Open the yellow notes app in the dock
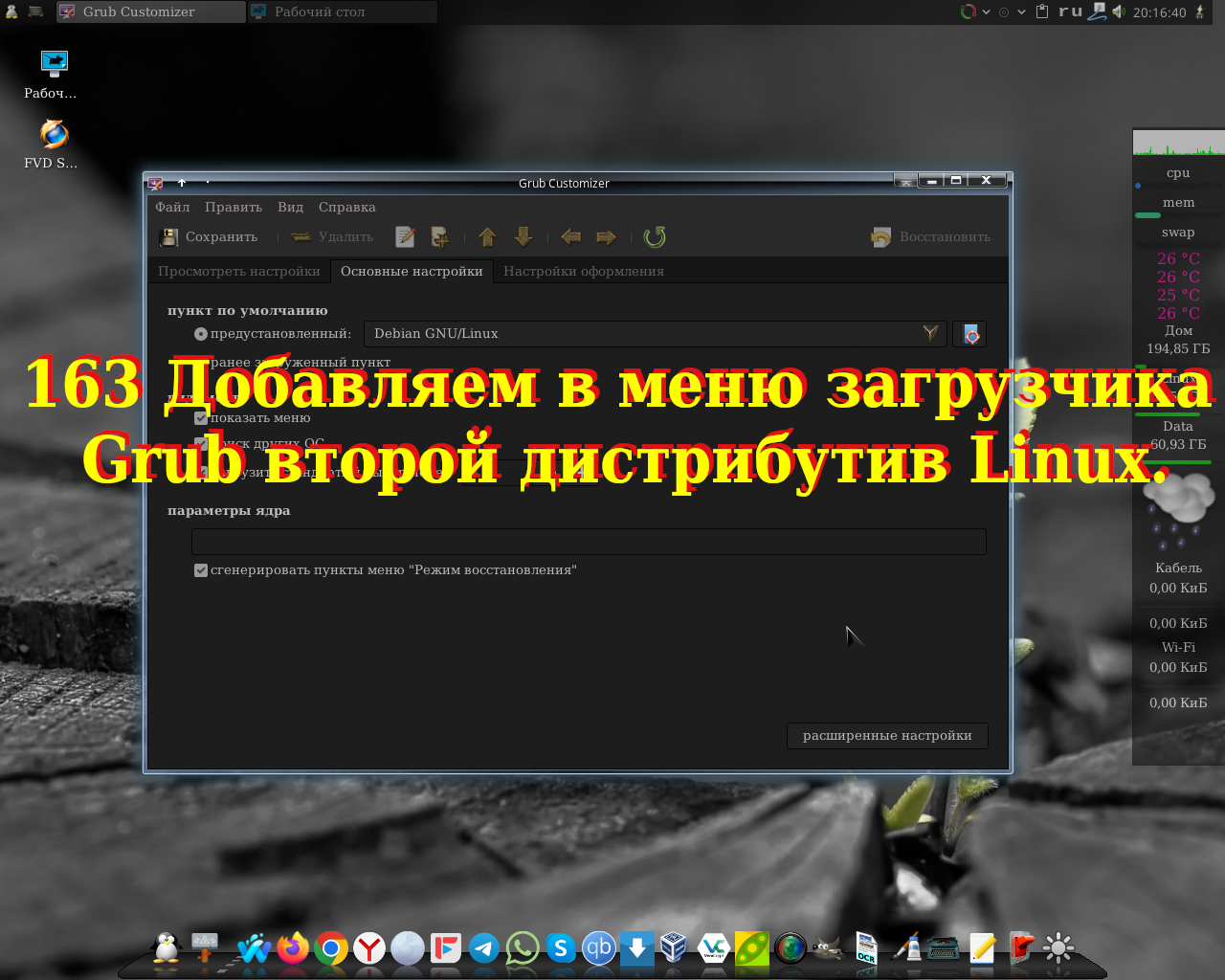This screenshot has width=1225, height=980. point(982,948)
